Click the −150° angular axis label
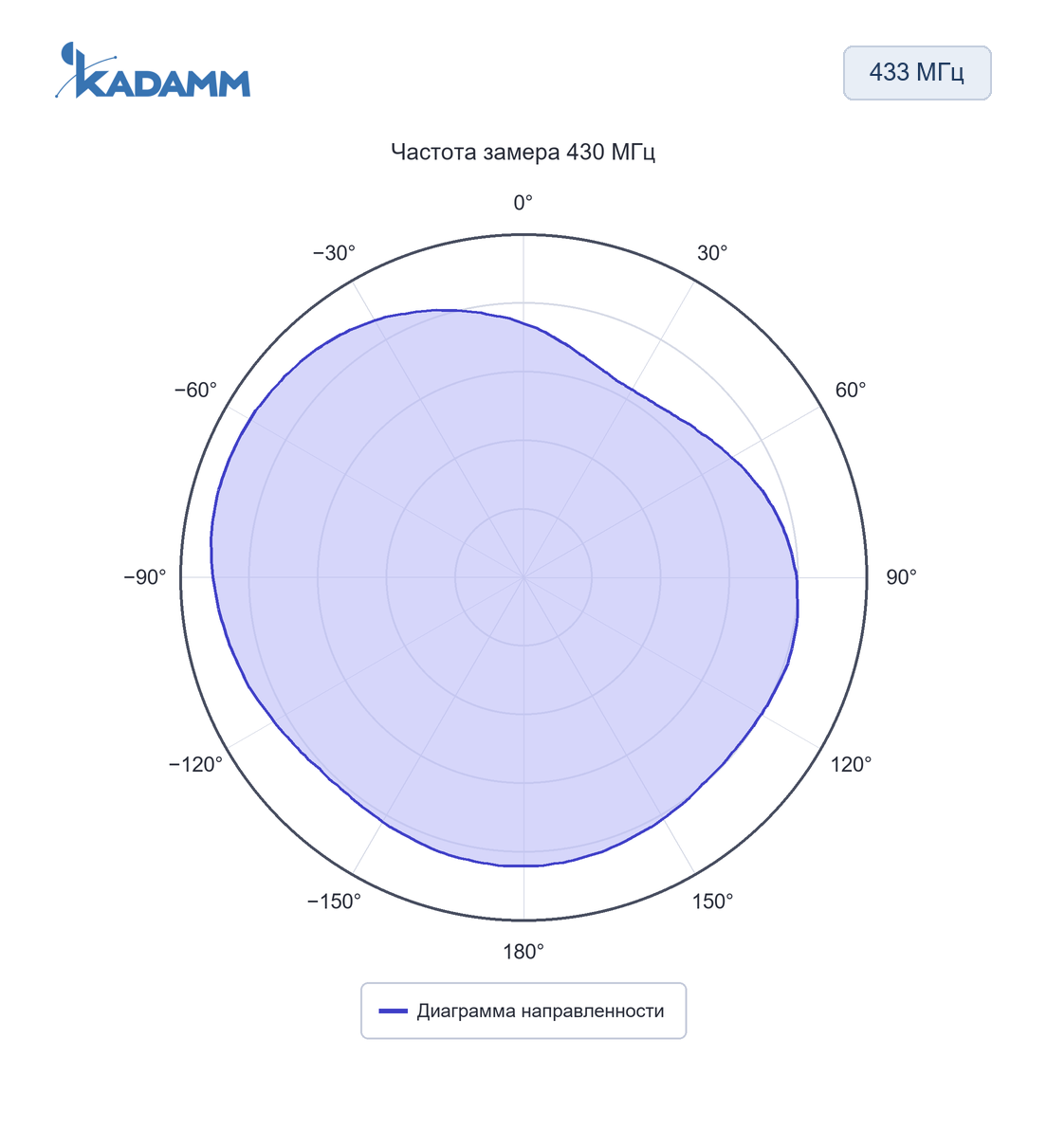 click(x=334, y=902)
